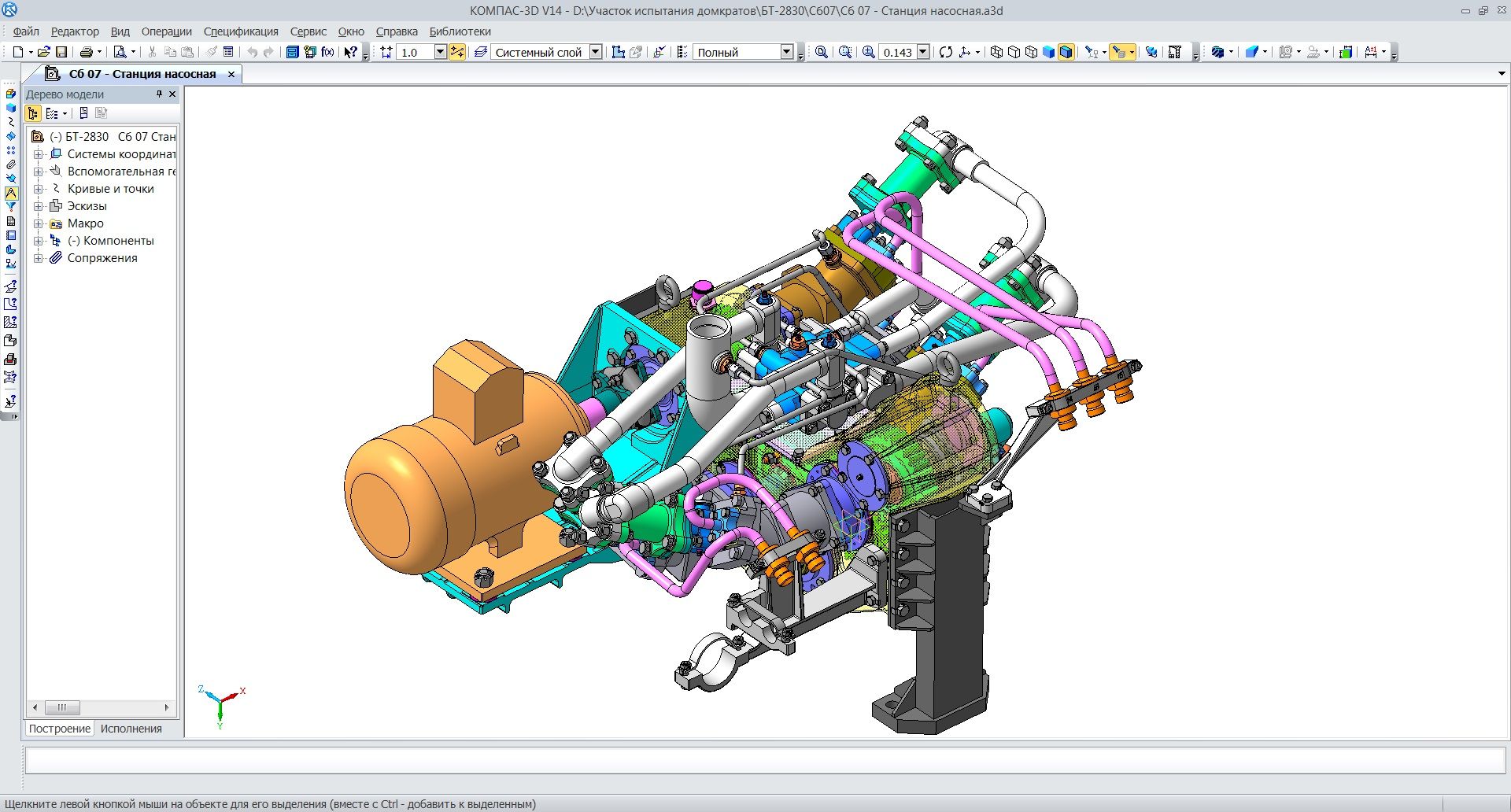Click the Zoom in magnifier icon
Screen dimensions: 1511x812
[x=868, y=52]
